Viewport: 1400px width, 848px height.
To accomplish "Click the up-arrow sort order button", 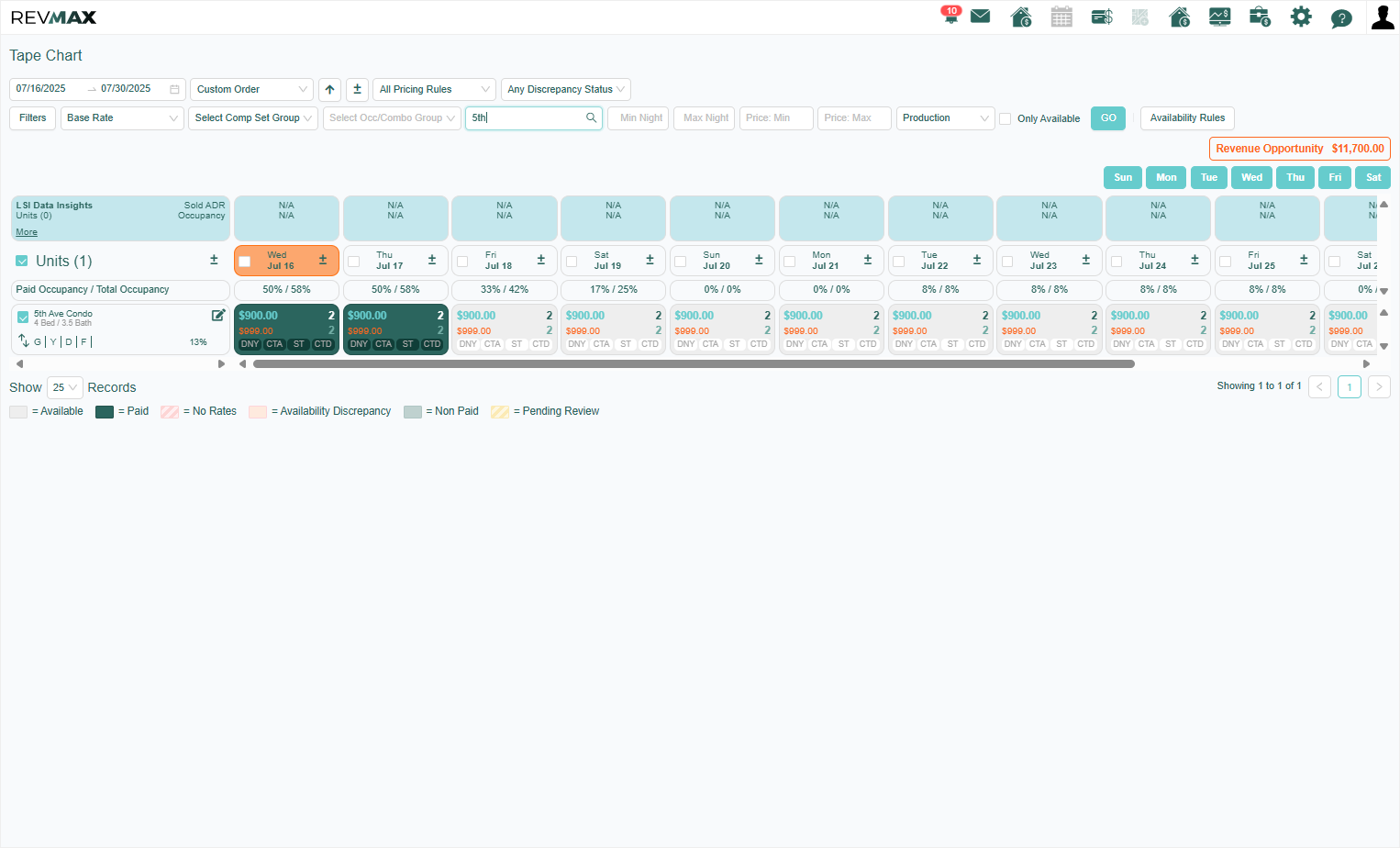I will tap(330, 89).
